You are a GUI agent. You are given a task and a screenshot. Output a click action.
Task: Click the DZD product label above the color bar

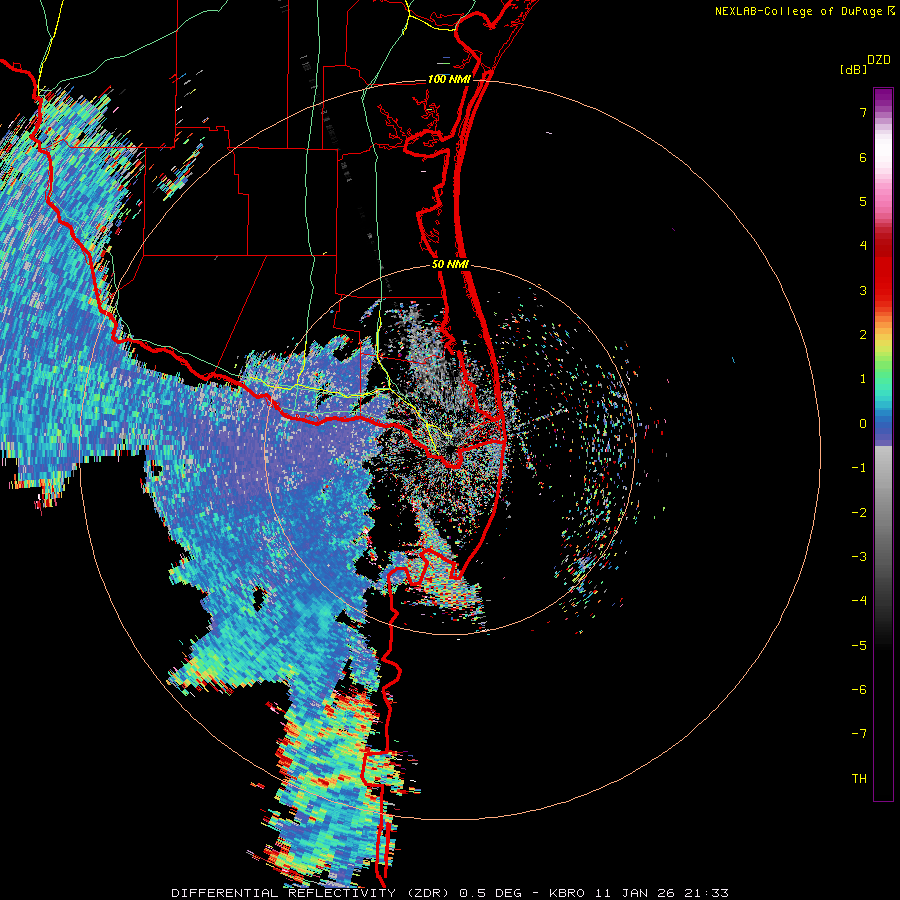879,60
